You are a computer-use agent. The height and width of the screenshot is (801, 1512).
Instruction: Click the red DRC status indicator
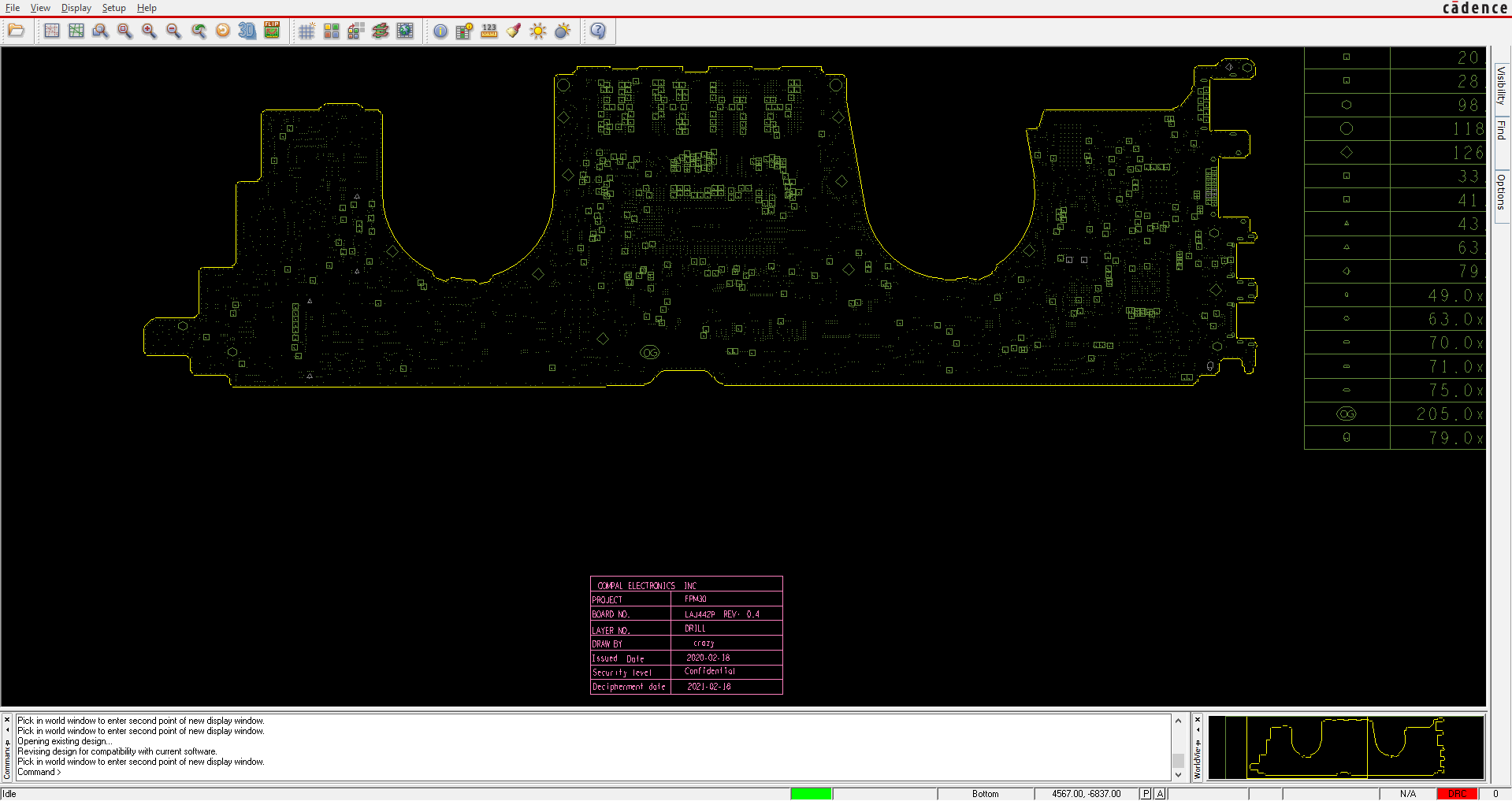coord(1457,794)
